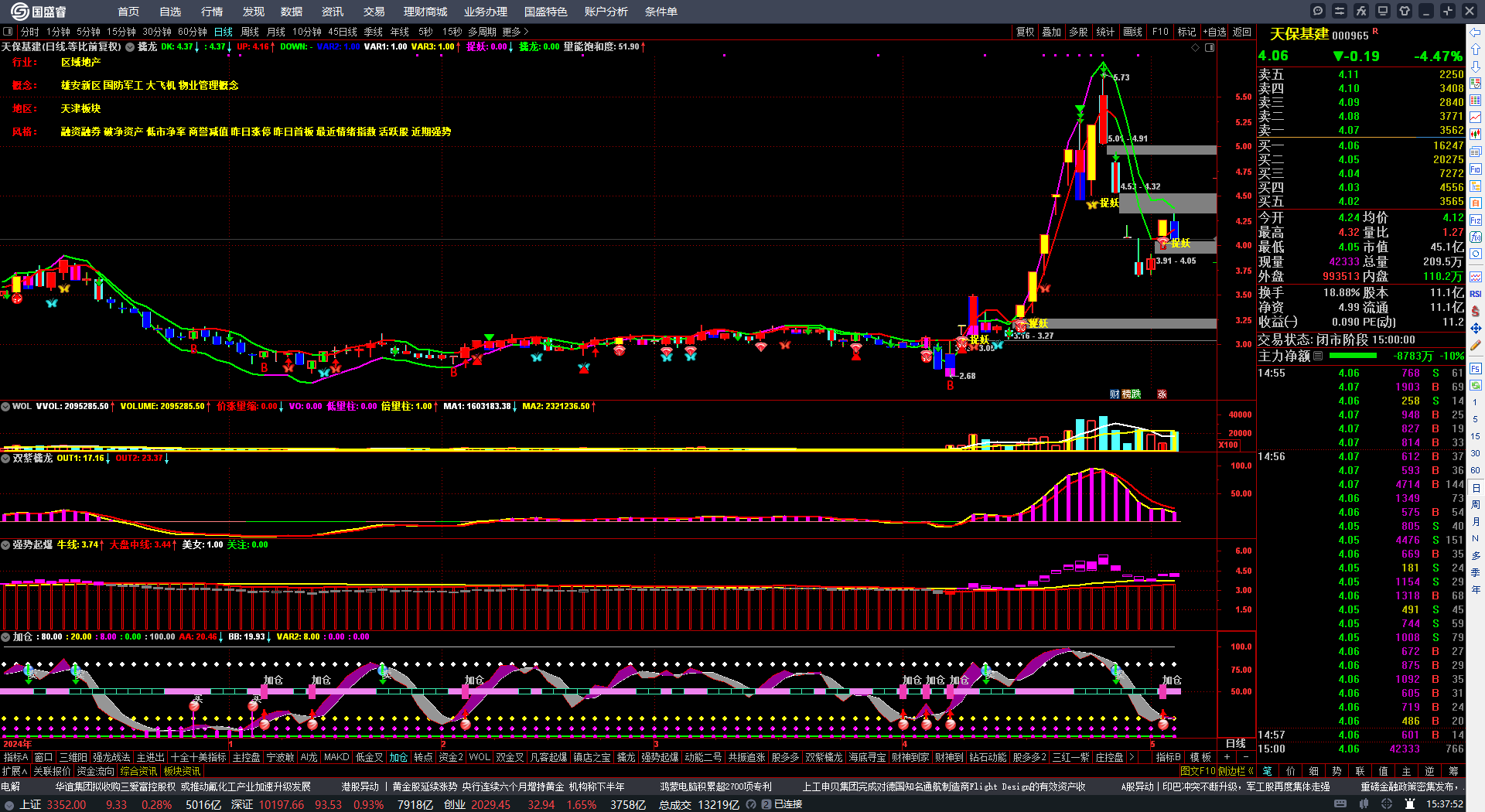
Task: Select the MAKD indicator tab
Action: point(336,757)
